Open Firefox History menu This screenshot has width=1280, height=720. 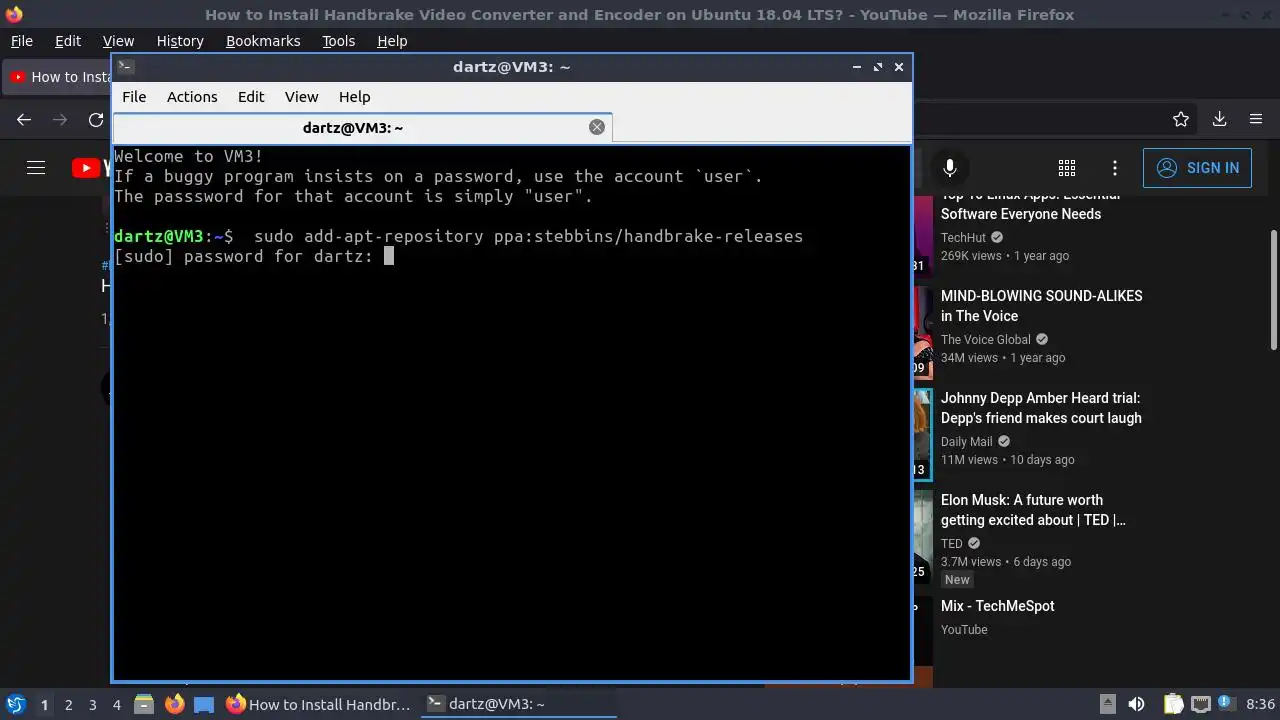(x=180, y=41)
